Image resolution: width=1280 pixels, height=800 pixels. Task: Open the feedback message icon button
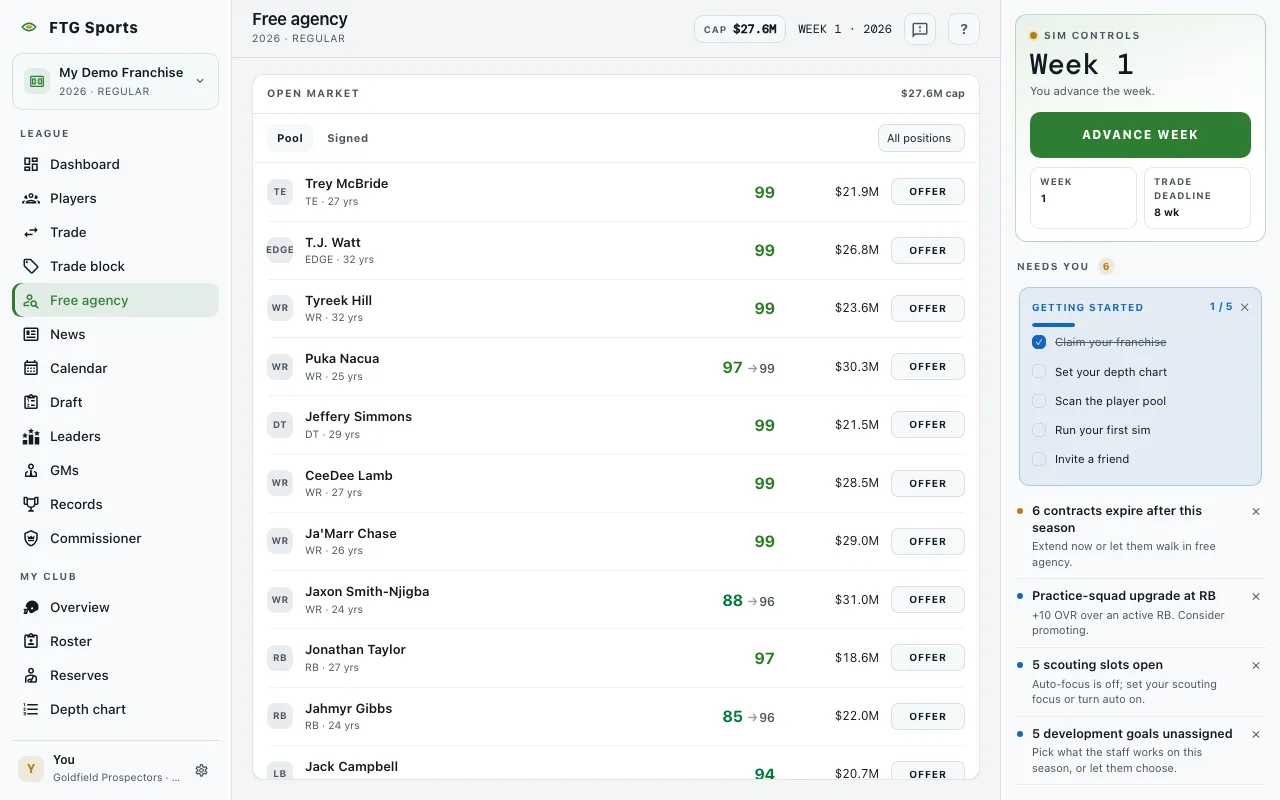[x=920, y=29]
